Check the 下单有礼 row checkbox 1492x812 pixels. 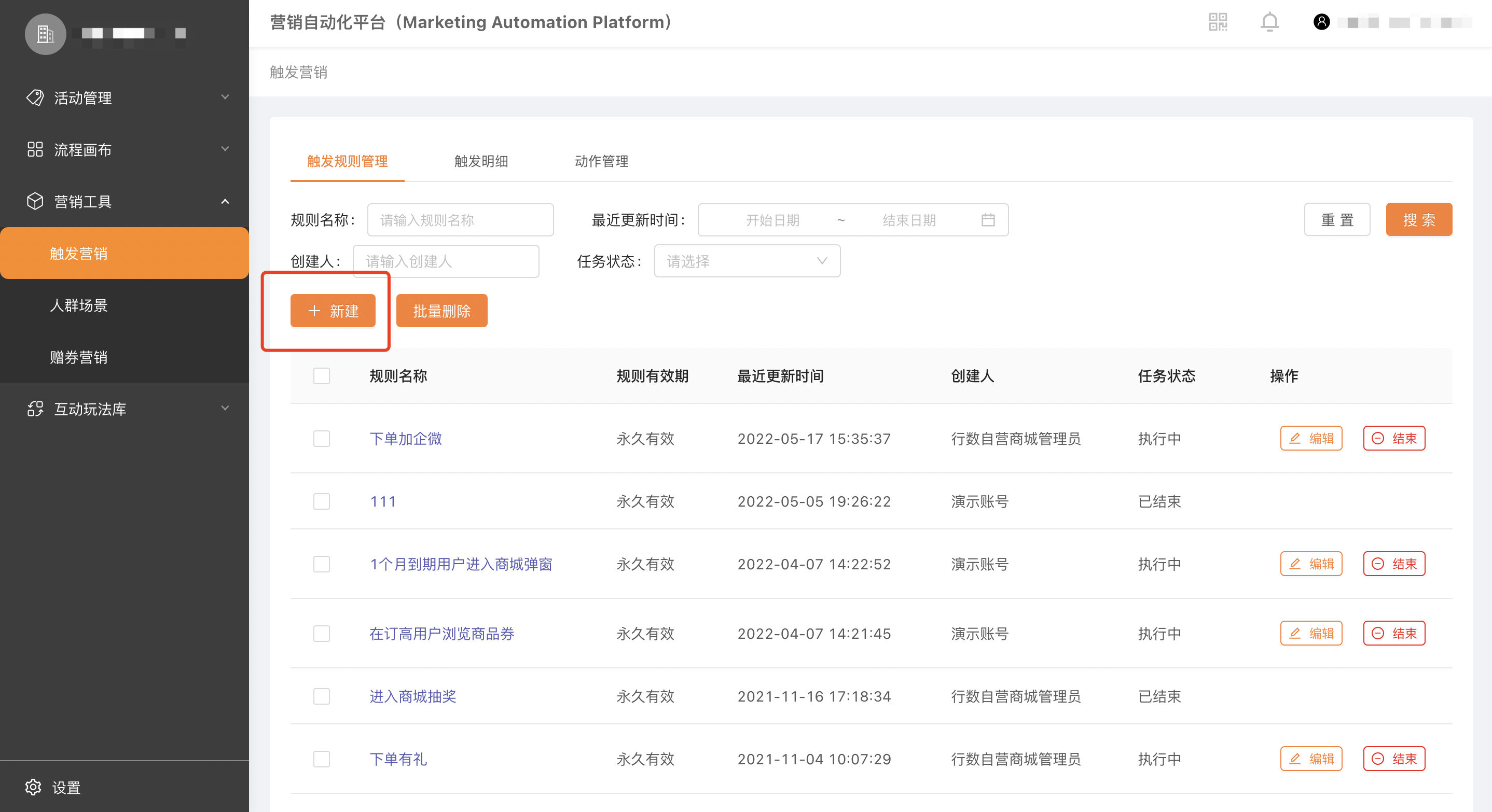(x=322, y=759)
